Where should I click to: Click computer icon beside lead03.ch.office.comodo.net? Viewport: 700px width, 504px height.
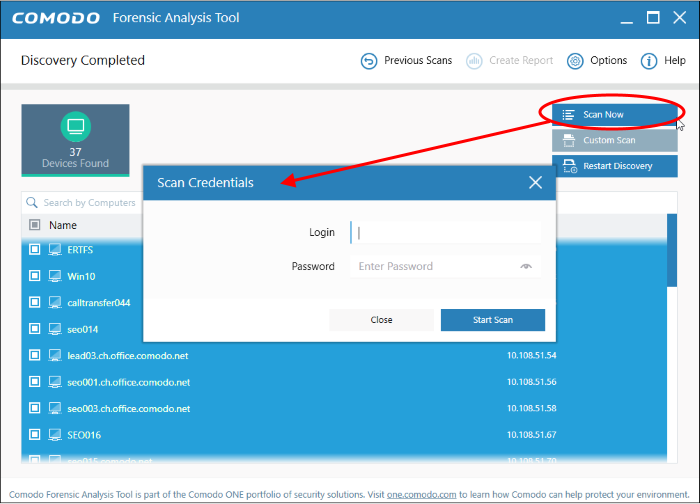(55, 356)
